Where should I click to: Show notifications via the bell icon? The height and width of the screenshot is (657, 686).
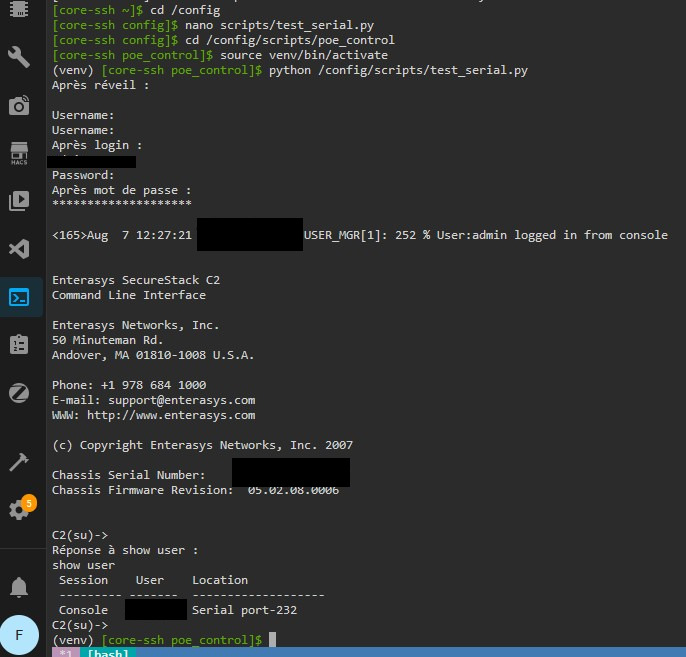tap(19, 586)
